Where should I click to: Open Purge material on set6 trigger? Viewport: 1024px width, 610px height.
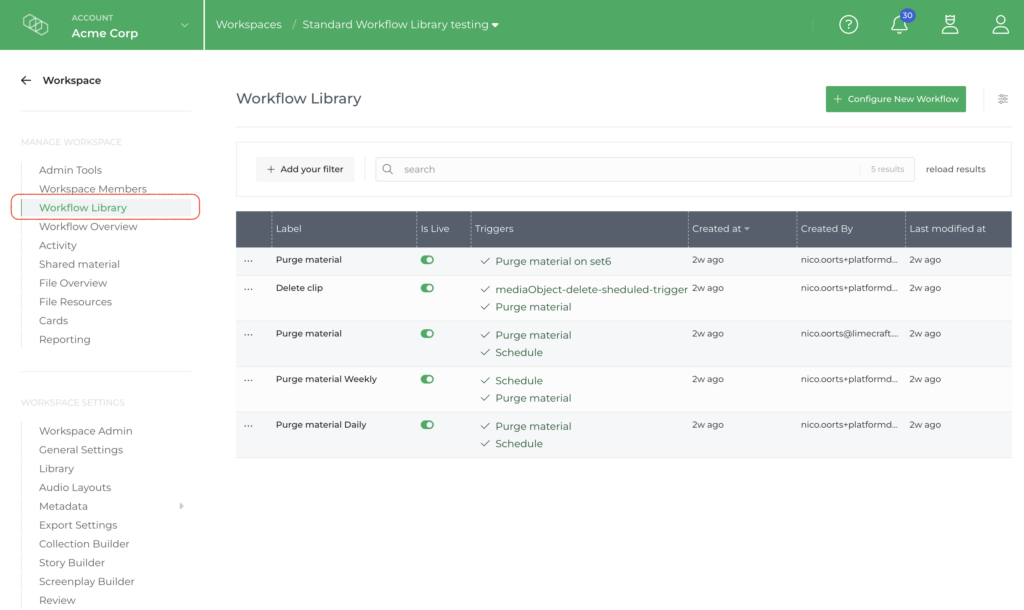553,261
